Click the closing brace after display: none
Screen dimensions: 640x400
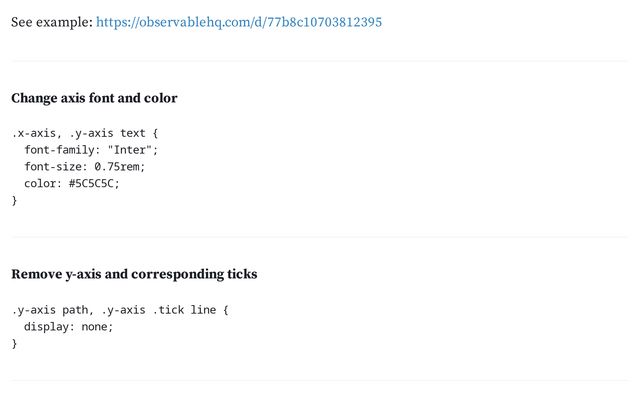(14, 344)
